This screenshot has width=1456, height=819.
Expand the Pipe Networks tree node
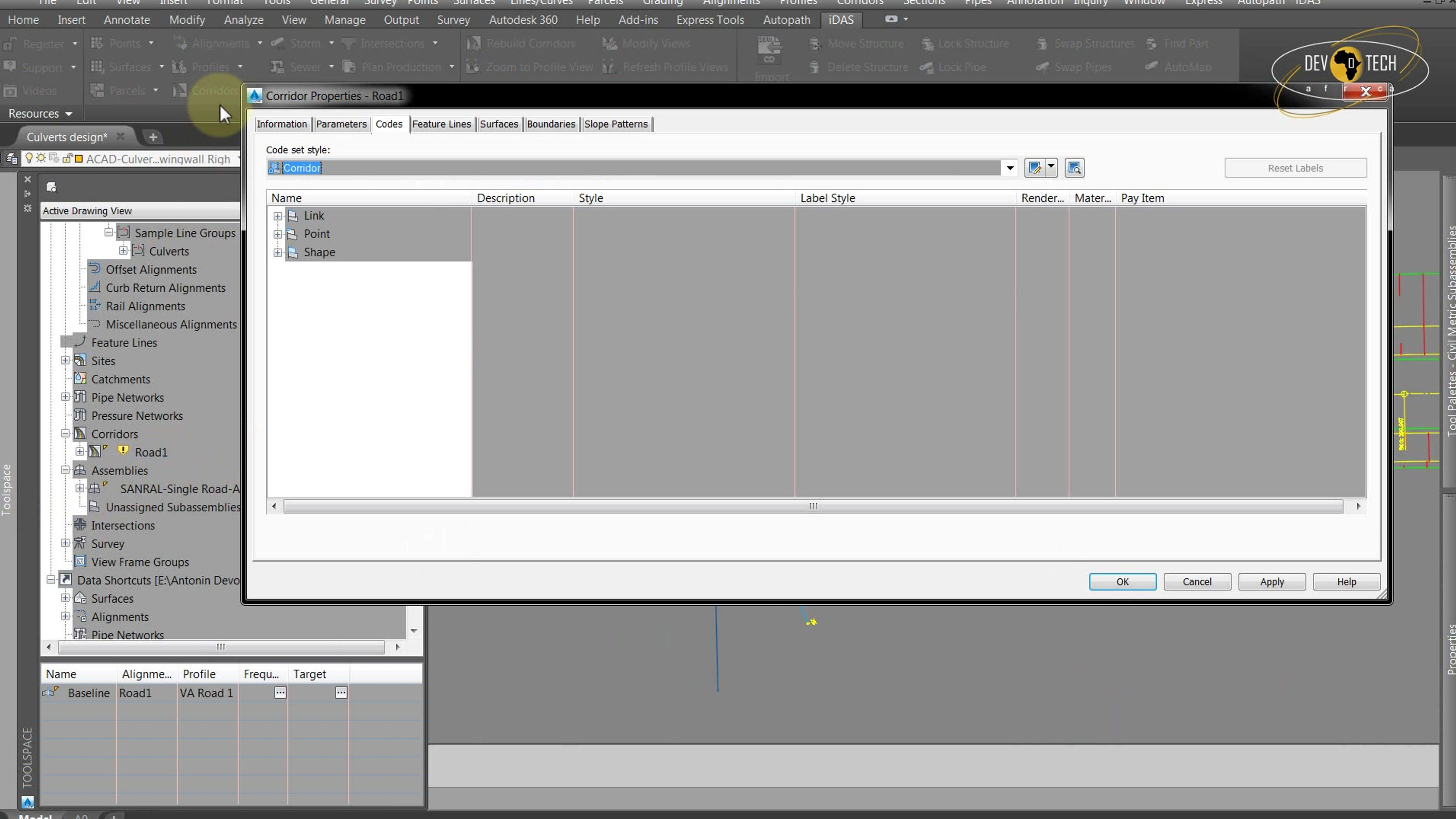(66, 397)
